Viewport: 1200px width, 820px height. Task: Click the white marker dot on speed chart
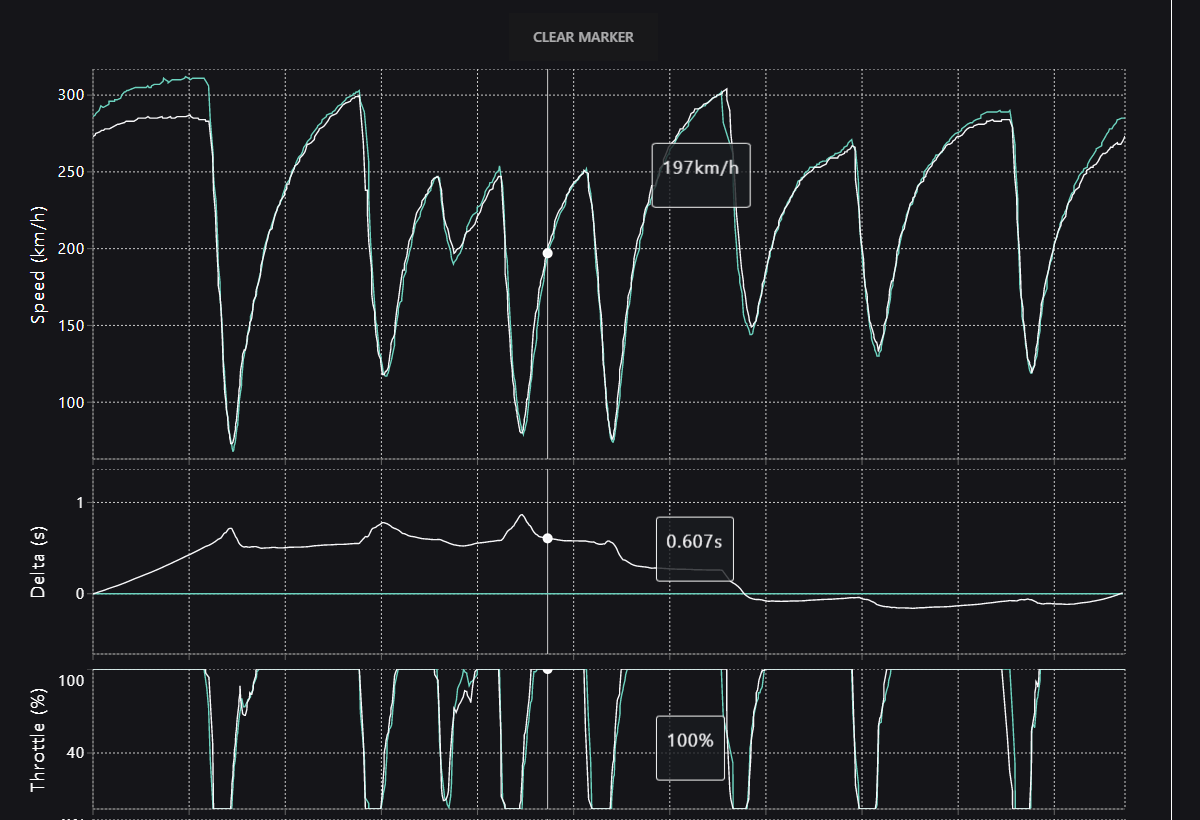[x=547, y=253]
